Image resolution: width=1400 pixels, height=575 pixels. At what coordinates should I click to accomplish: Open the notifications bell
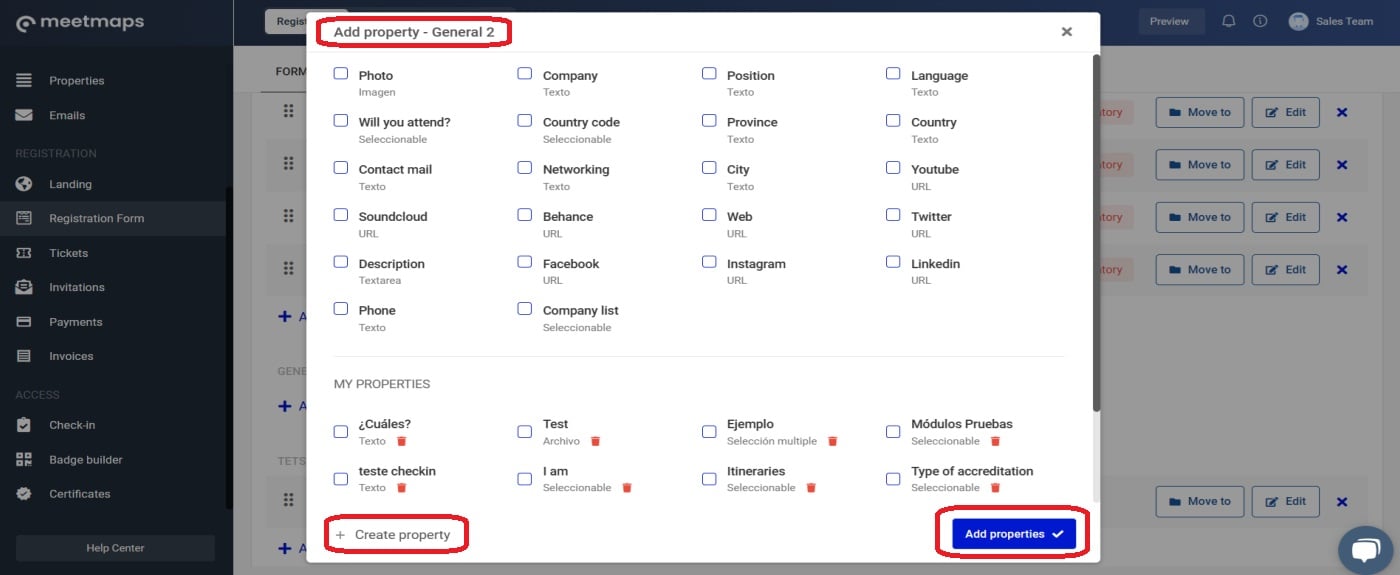(x=1229, y=21)
